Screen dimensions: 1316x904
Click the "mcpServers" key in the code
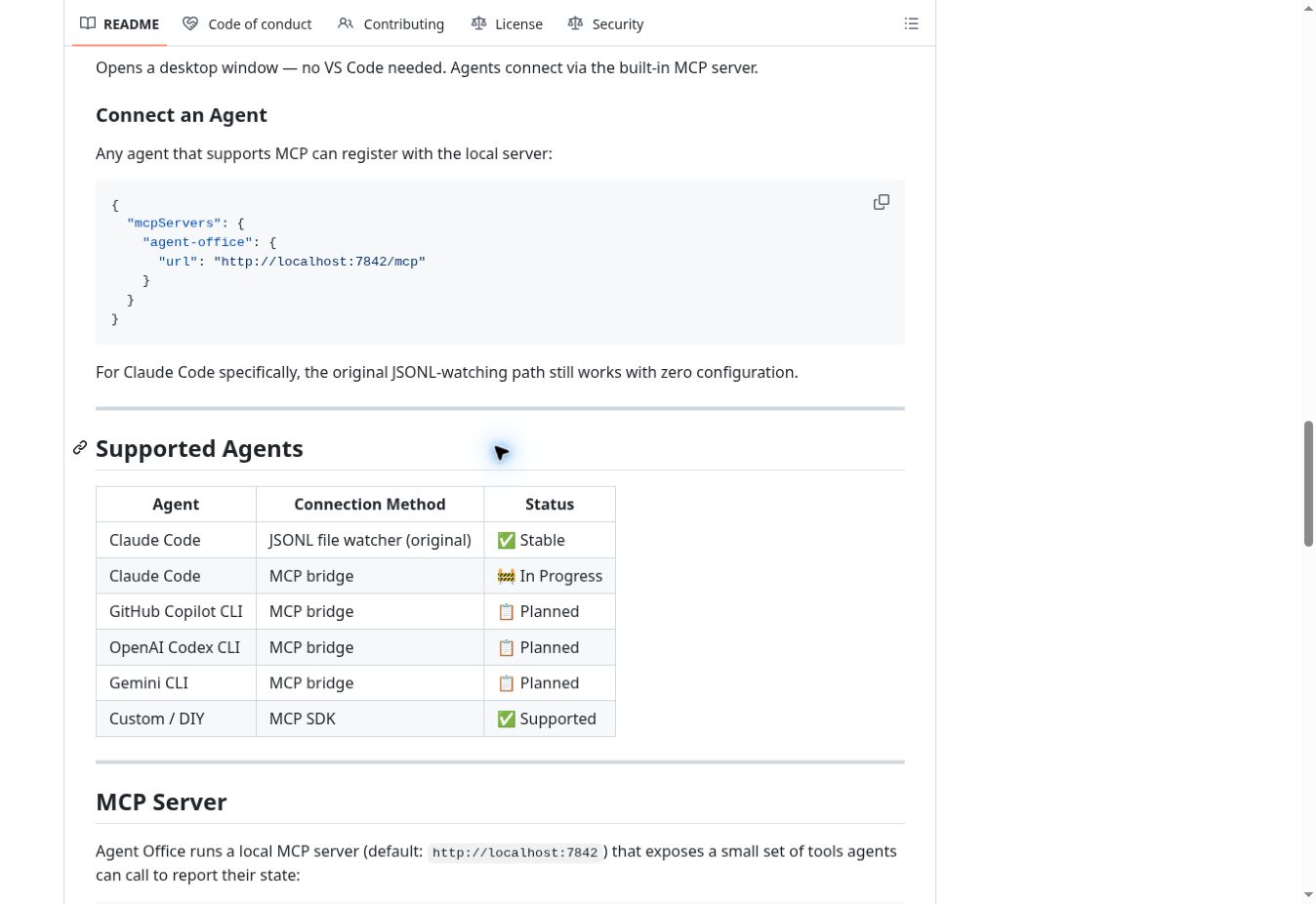click(174, 224)
